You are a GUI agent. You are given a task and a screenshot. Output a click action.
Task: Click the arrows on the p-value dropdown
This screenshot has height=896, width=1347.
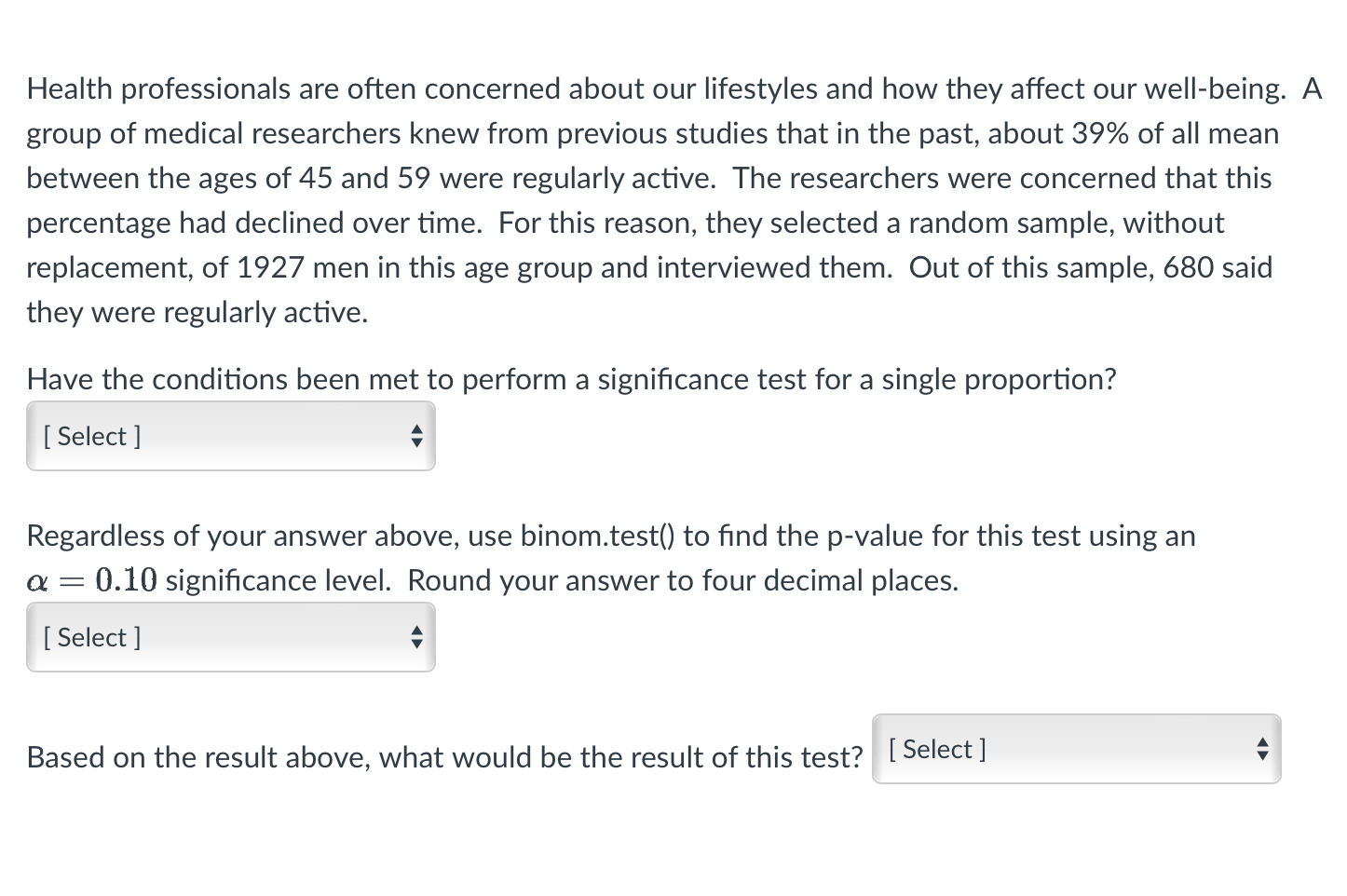[x=416, y=637]
